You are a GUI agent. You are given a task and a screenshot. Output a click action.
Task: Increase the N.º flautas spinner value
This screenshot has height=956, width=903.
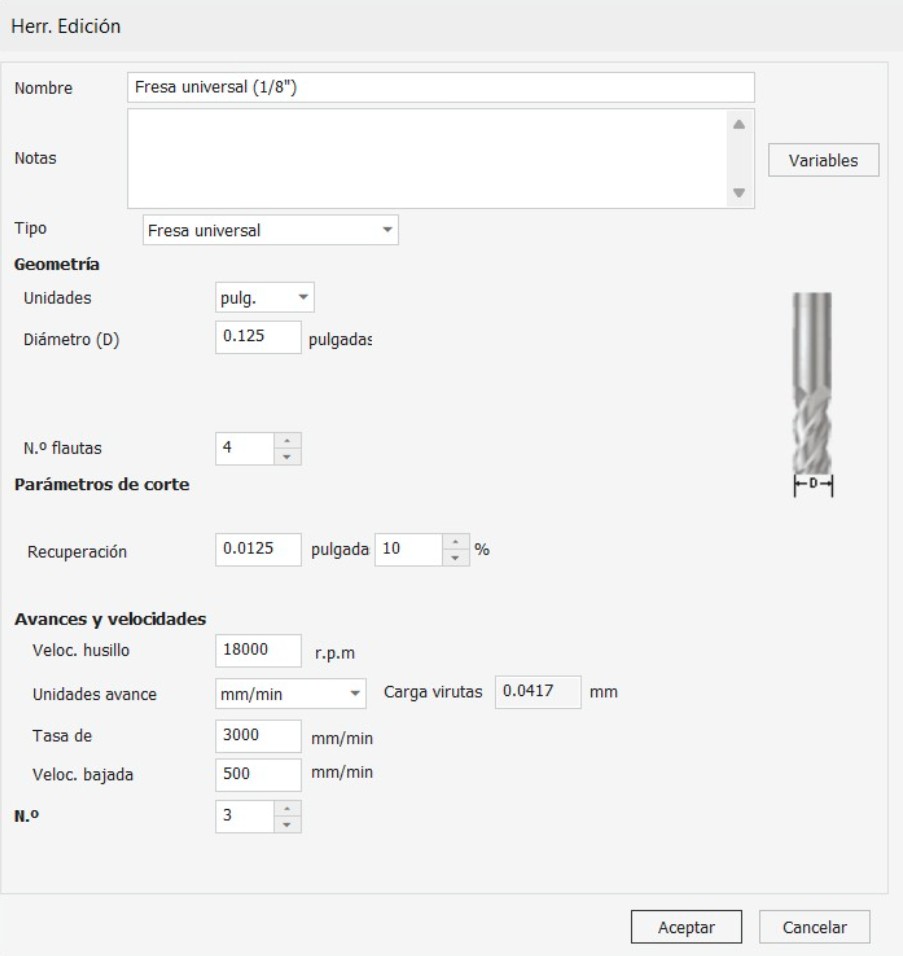pyautogui.click(x=287, y=441)
